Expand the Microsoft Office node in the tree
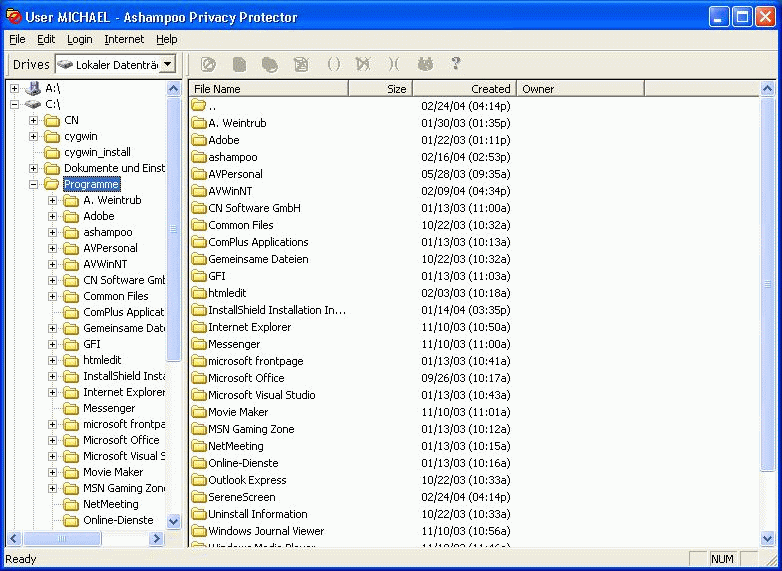 pyautogui.click(x=52, y=440)
